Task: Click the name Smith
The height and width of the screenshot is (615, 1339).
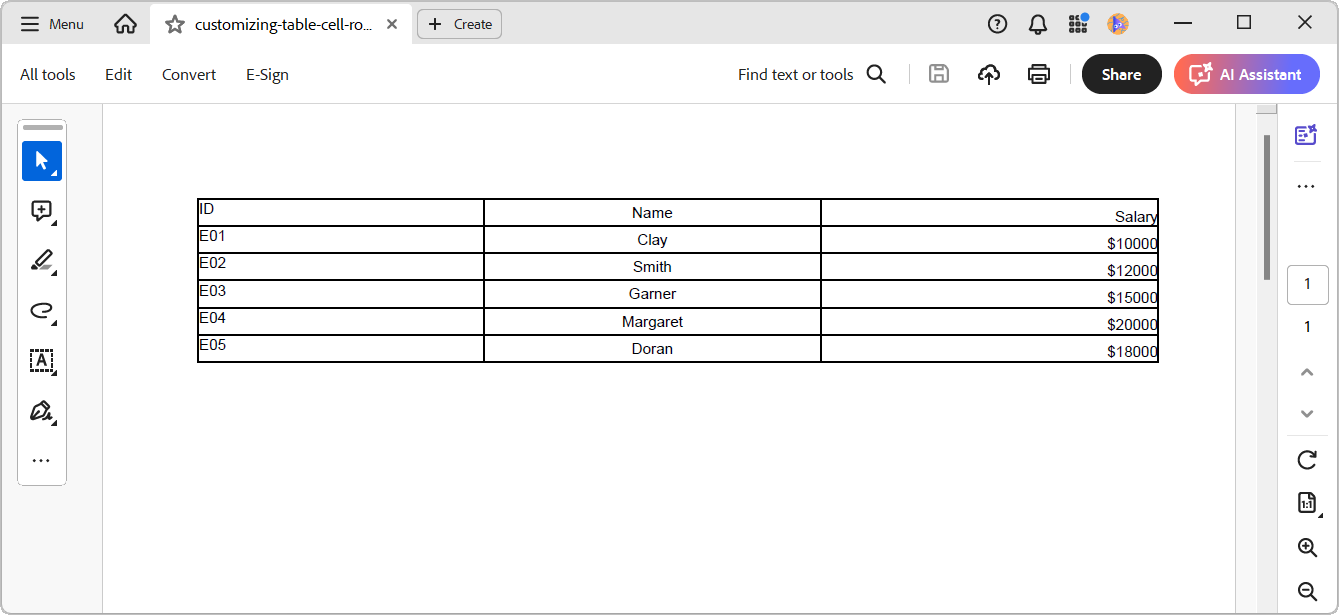Action: click(x=652, y=267)
